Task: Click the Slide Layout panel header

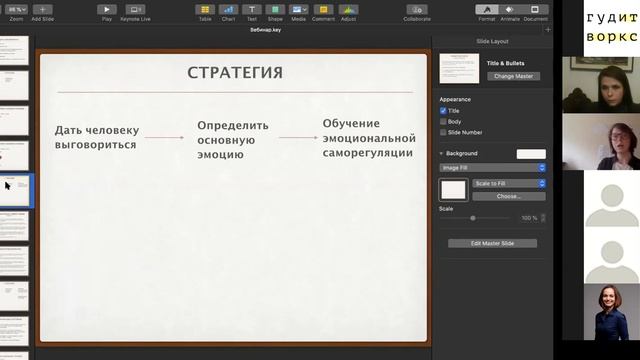Action: [x=492, y=41]
